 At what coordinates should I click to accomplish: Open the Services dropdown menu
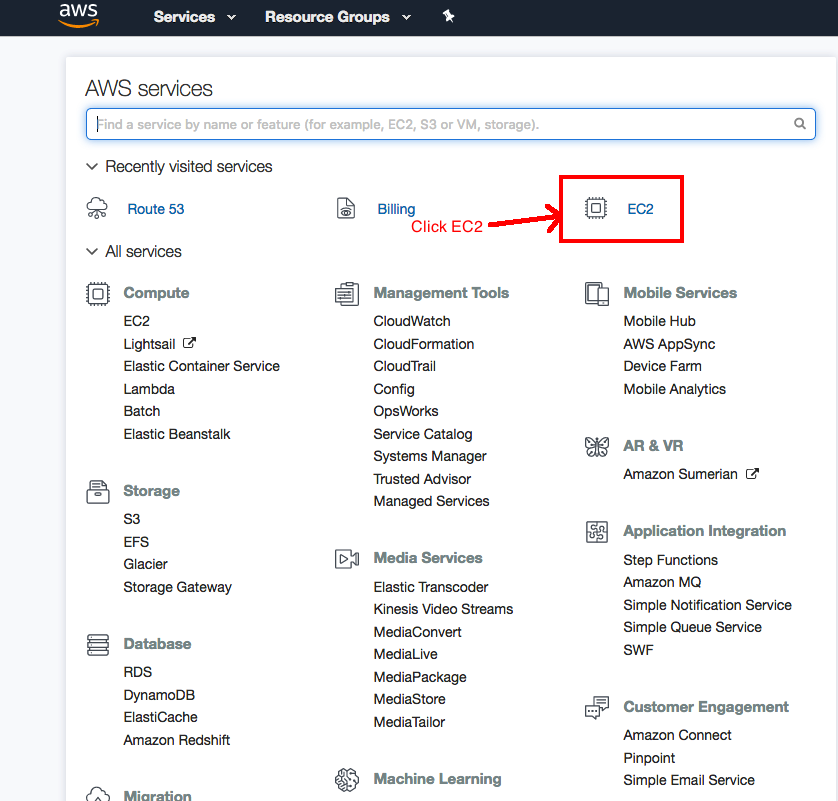pos(195,17)
